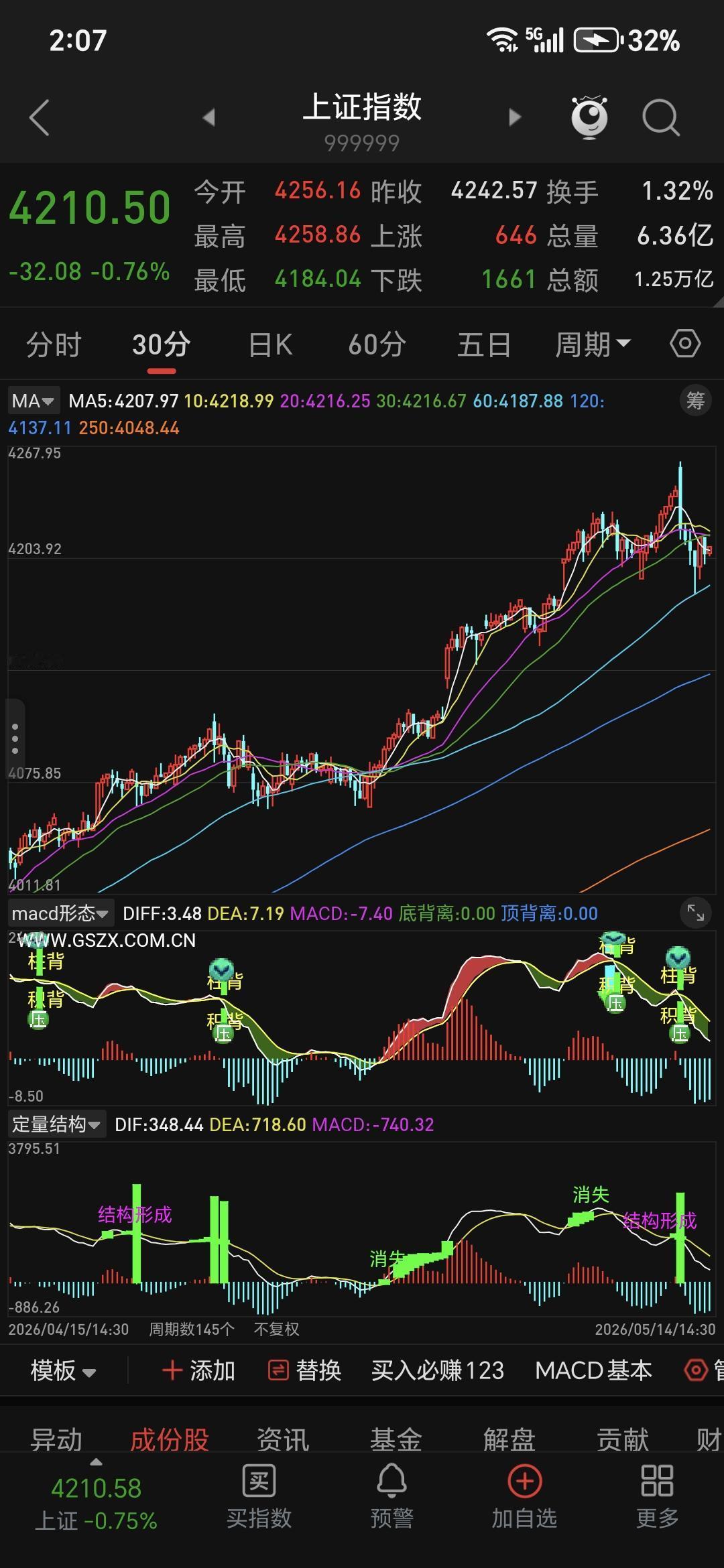
Task: Tap the latest price 4210.50
Action: (90, 208)
